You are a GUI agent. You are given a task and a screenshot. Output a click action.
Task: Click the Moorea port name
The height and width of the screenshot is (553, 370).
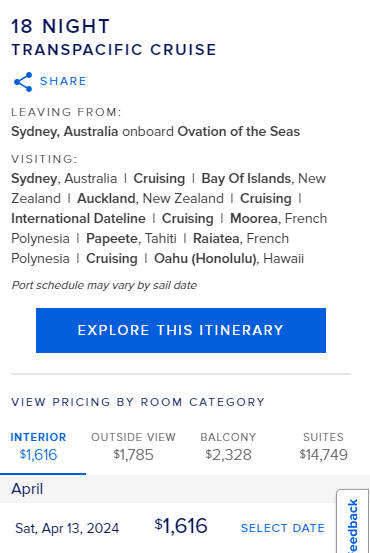[x=254, y=218]
